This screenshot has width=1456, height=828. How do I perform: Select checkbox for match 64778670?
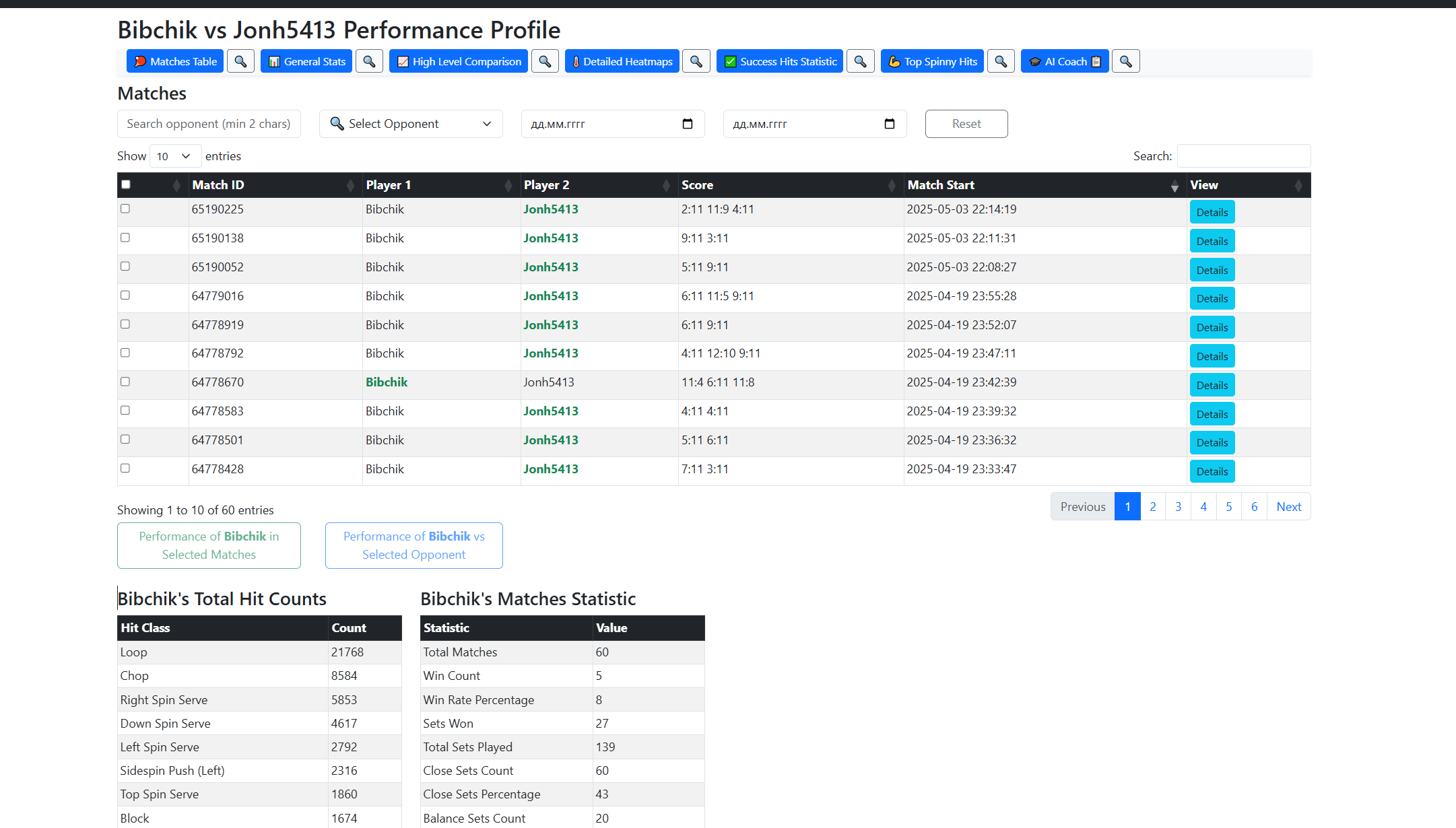click(x=125, y=382)
